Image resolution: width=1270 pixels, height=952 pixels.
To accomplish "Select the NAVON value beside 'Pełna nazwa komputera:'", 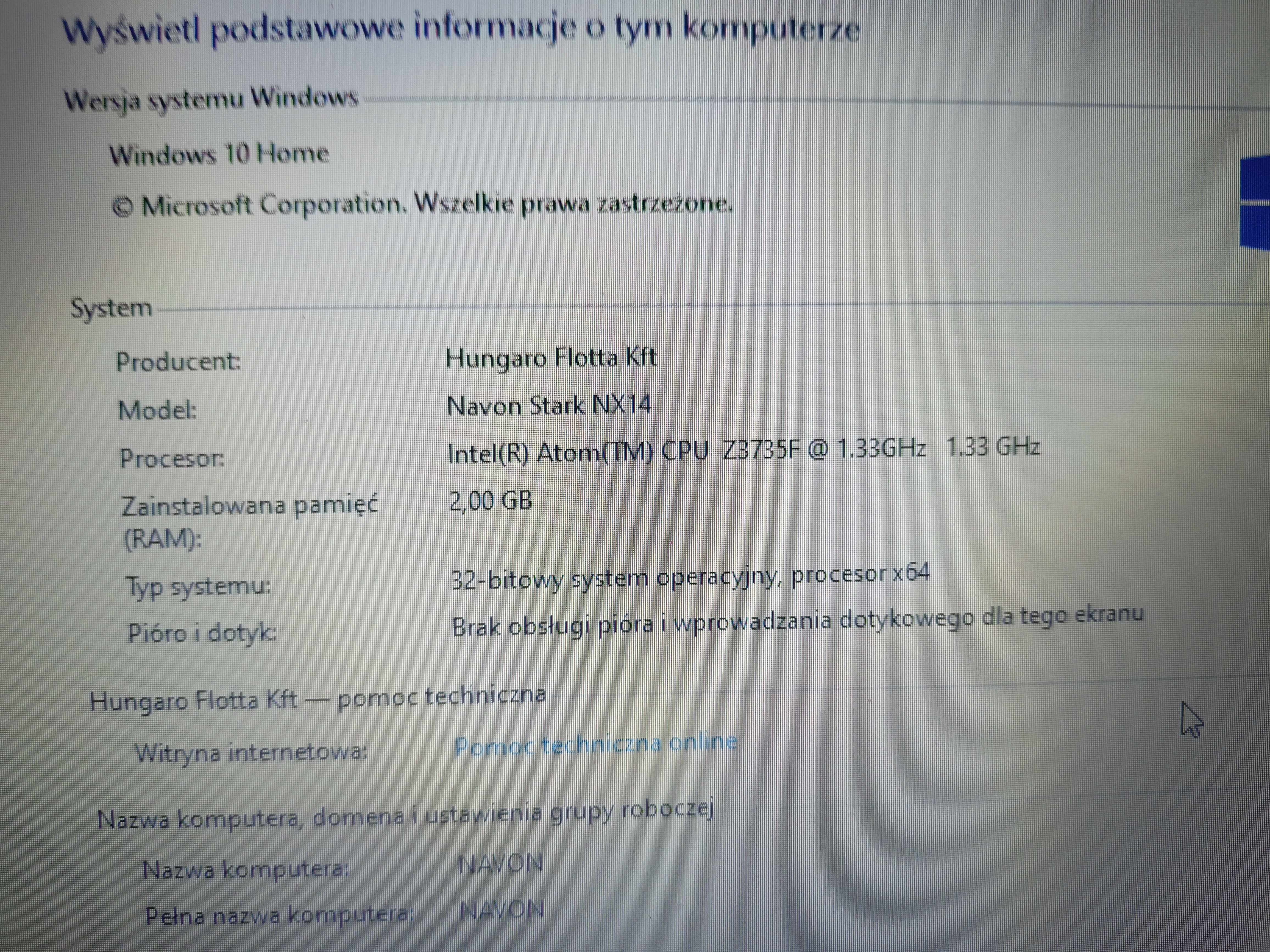I will 502,910.
